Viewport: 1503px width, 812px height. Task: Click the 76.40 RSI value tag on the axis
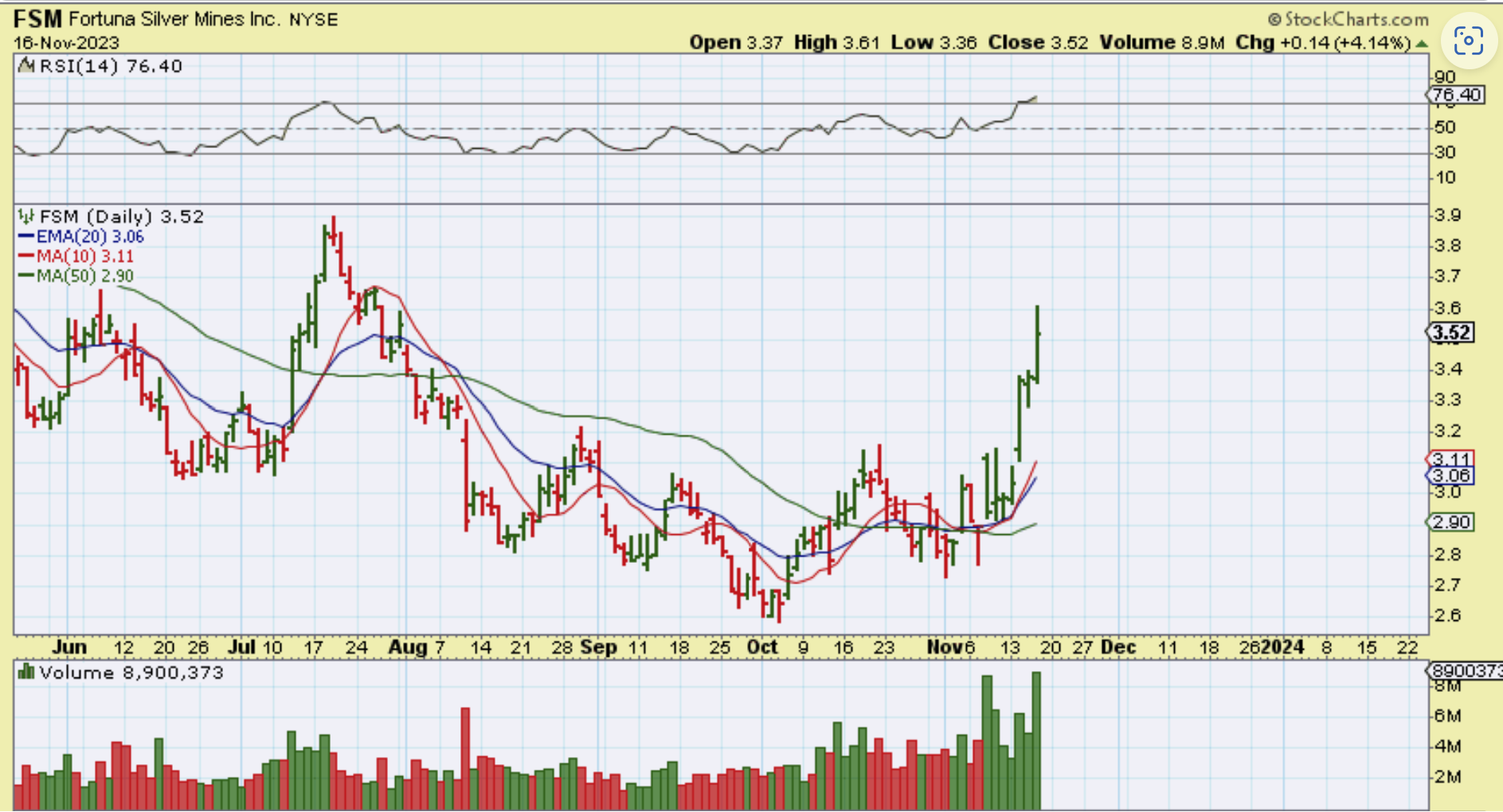(x=1455, y=95)
